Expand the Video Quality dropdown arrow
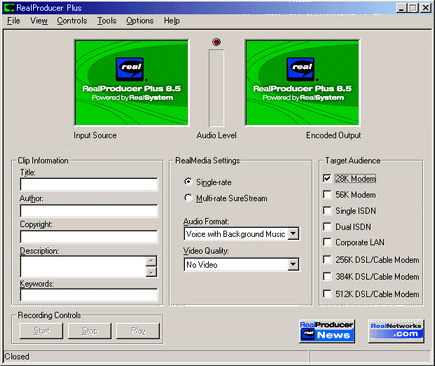 click(293, 265)
